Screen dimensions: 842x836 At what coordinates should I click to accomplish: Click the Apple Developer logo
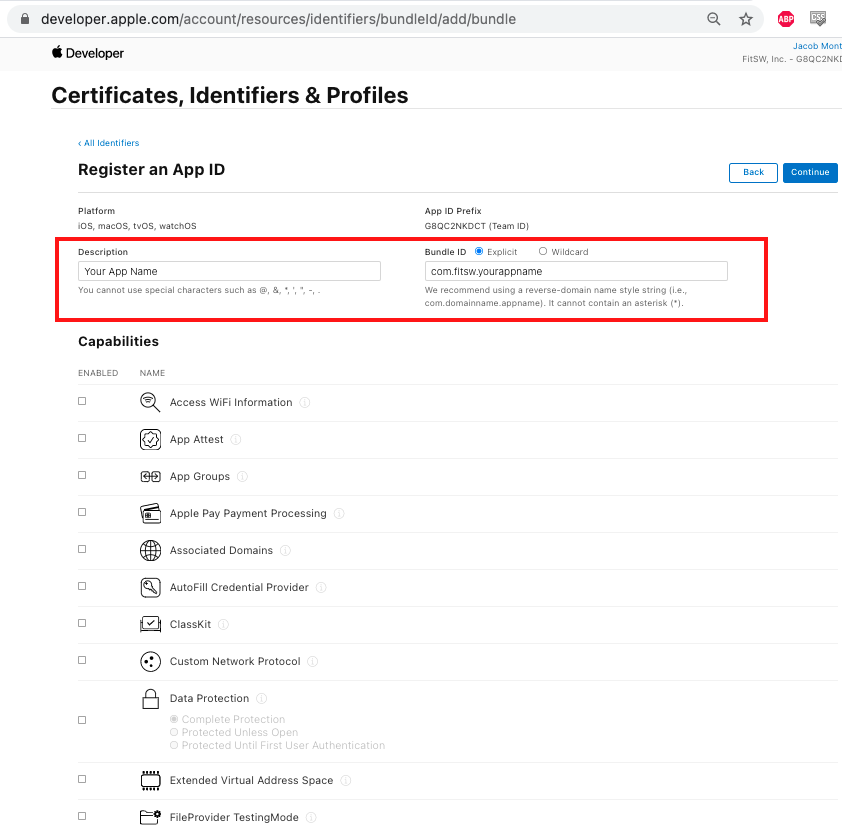click(x=88, y=53)
